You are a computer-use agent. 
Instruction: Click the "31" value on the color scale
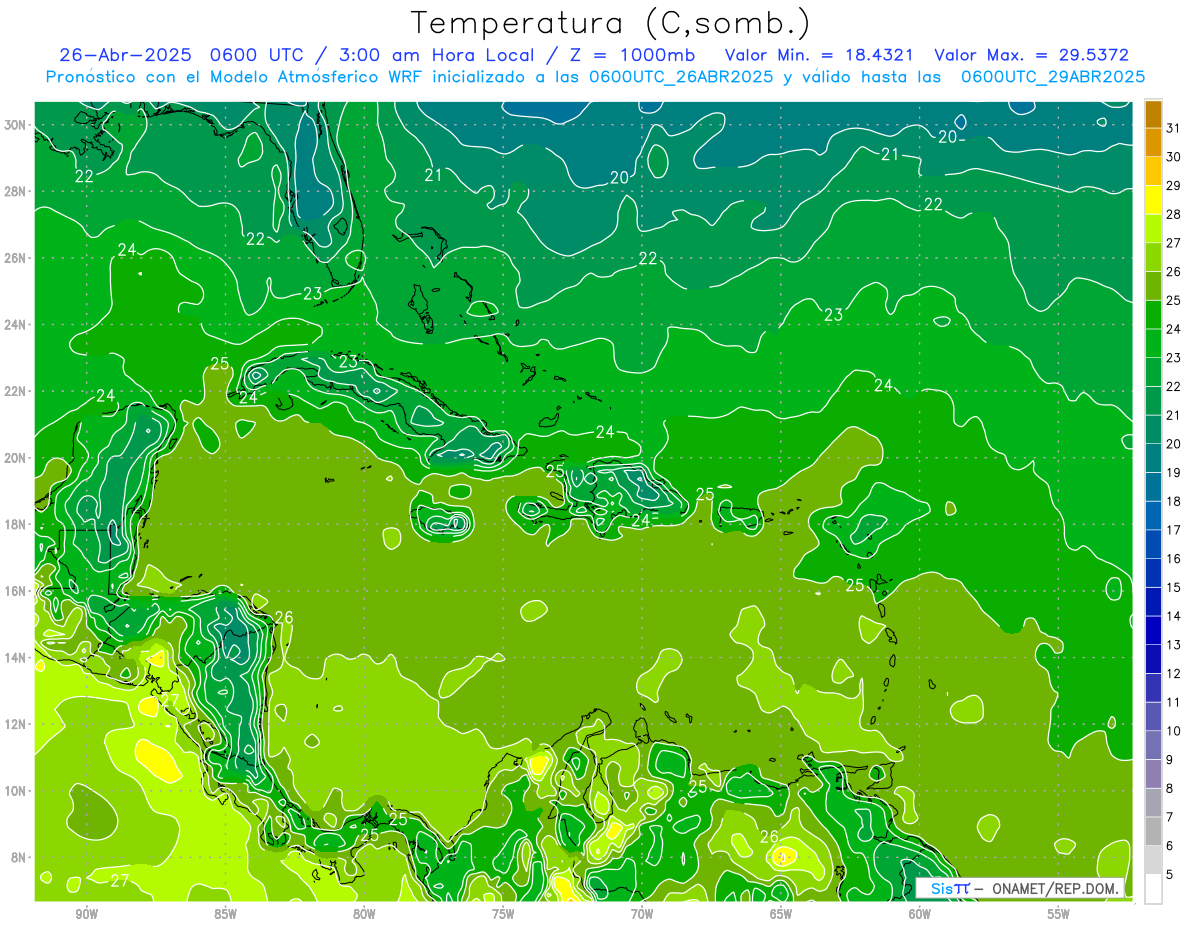[x=1174, y=127]
